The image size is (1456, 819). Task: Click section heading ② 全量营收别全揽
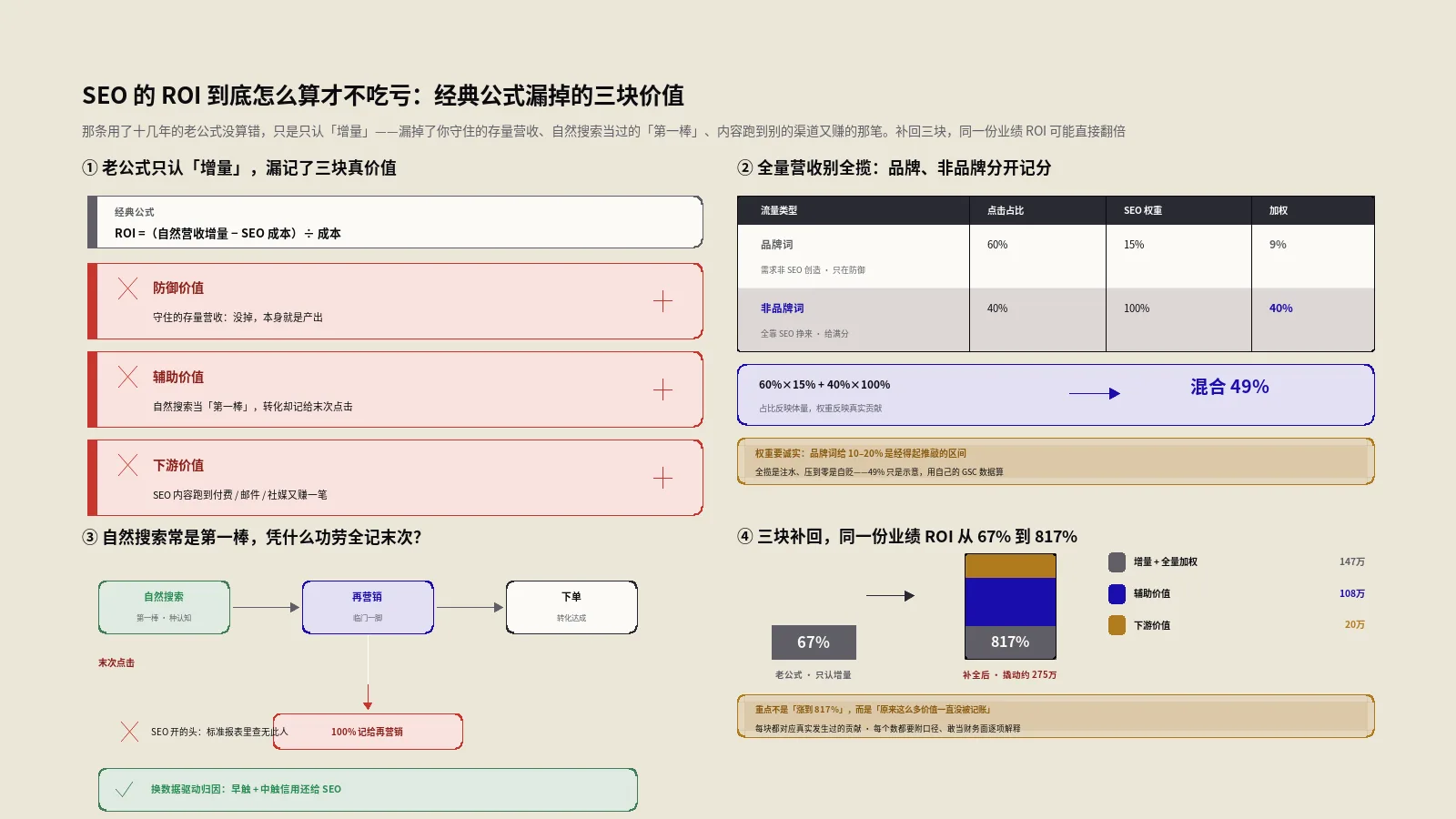(895, 168)
